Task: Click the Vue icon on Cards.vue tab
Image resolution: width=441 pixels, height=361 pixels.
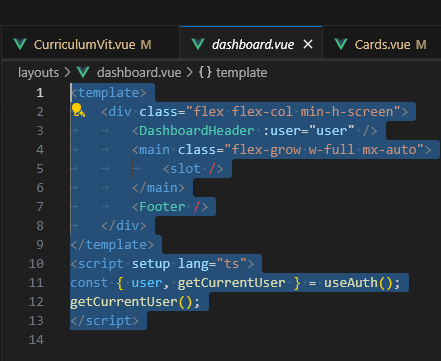Action: coord(341,44)
